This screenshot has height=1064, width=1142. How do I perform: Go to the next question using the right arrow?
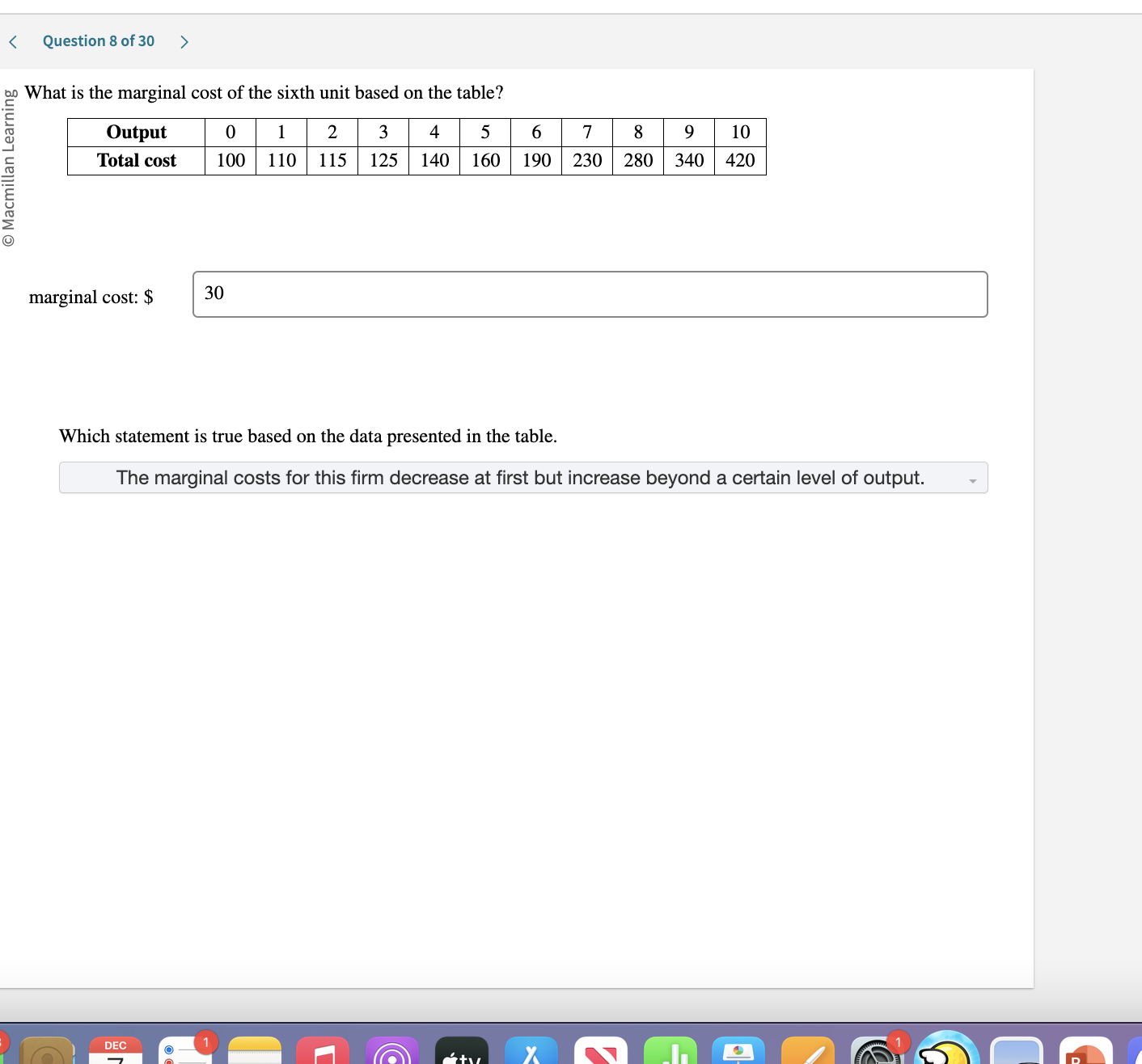(x=184, y=40)
